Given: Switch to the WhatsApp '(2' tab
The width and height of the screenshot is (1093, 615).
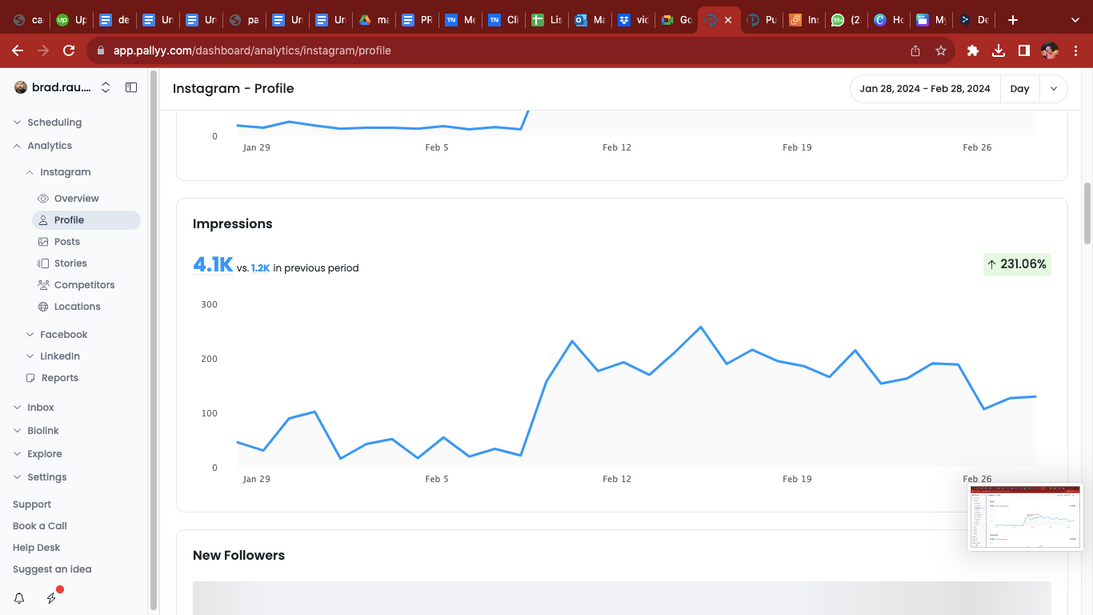Looking at the screenshot, I should click(x=846, y=20).
